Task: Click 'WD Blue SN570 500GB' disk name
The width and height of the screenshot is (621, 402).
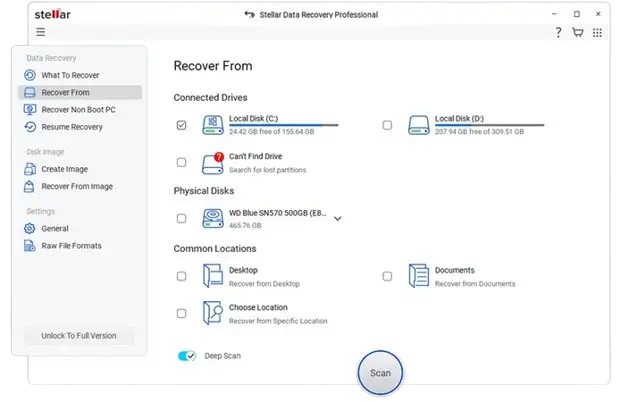Action: (x=278, y=213)
